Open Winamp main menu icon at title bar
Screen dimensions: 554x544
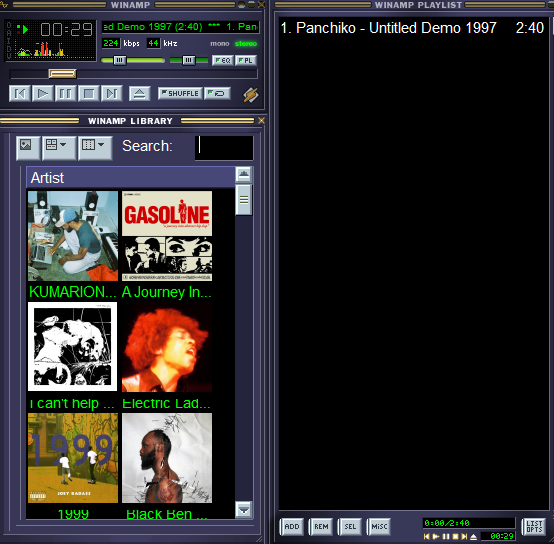(4, 4)
